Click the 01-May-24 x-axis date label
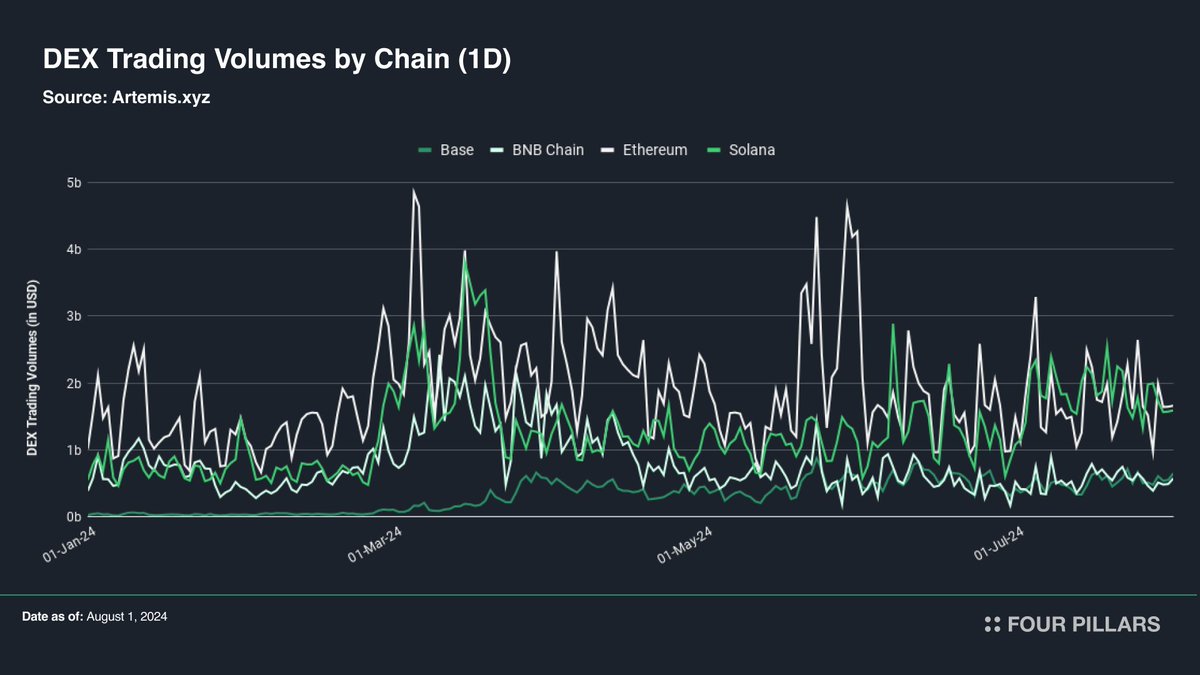 [x=686, y=546]
